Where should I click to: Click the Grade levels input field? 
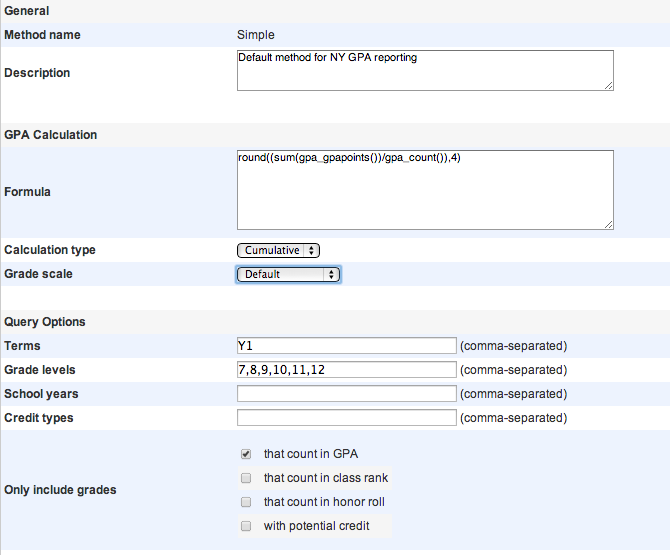[x=346, y=370]
